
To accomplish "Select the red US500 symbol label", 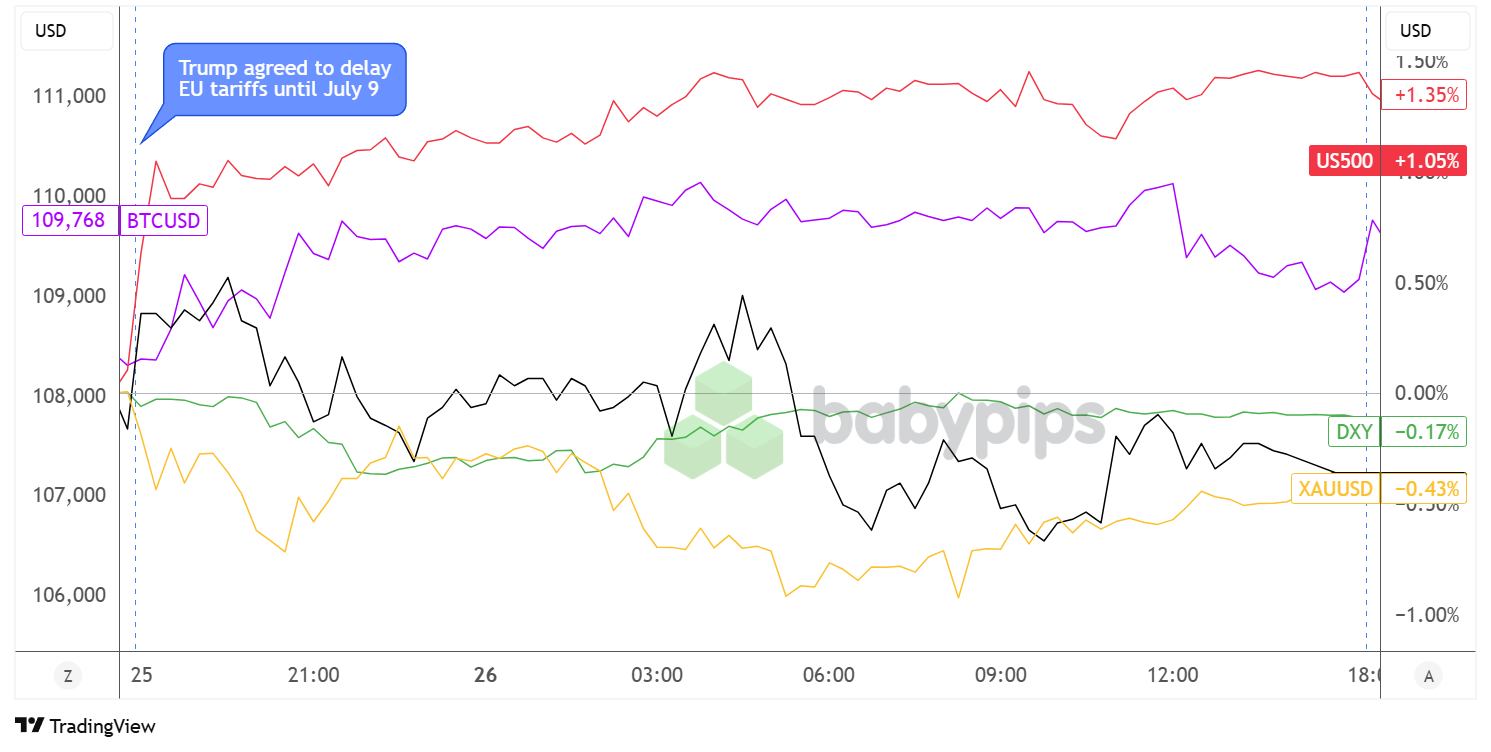I will [x=1344, y=160].
